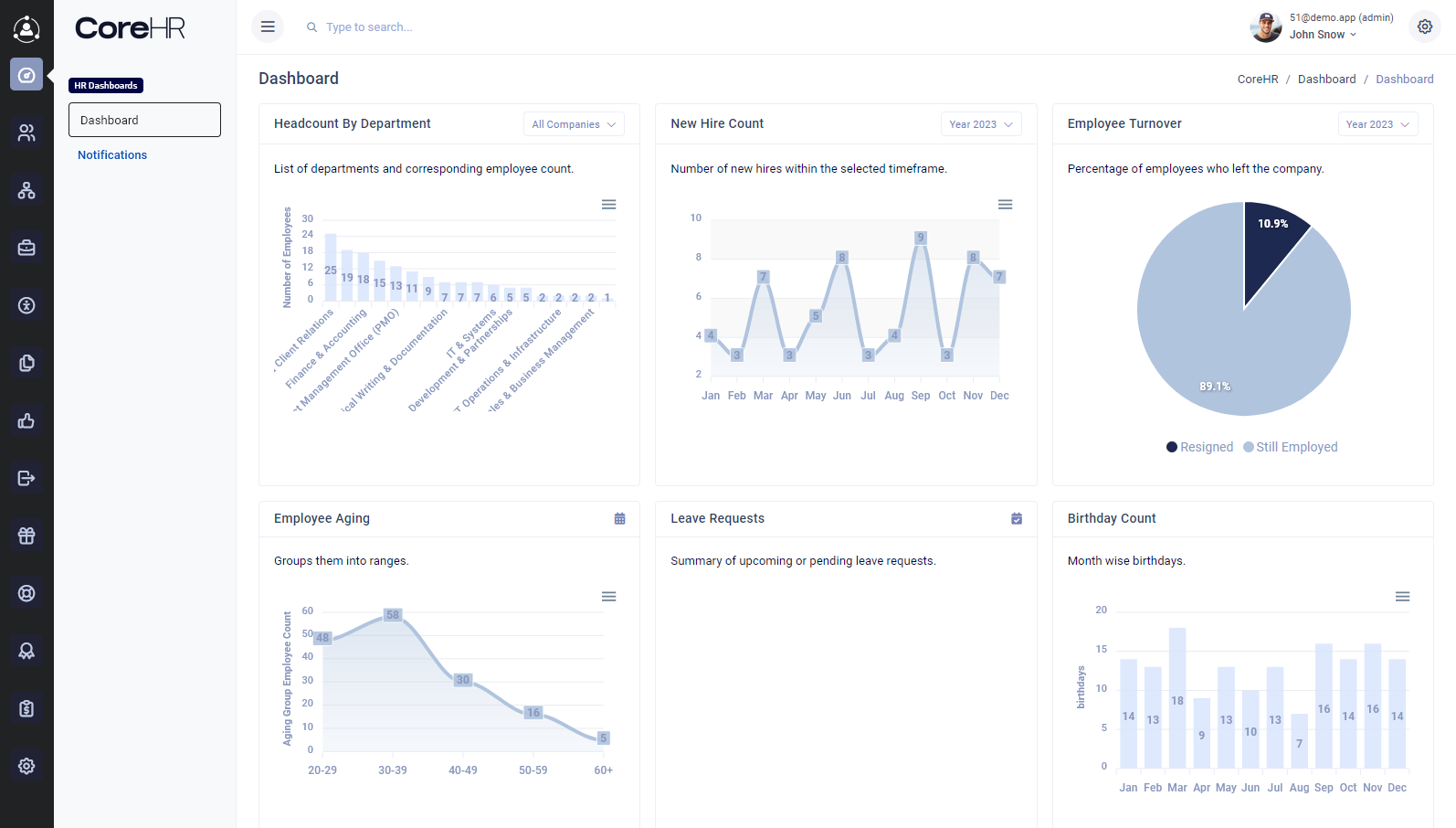Viewport: 1456px width, 828px height.
Task: Click the organization hierarchy sidebar icon
Action: [26, 190]
